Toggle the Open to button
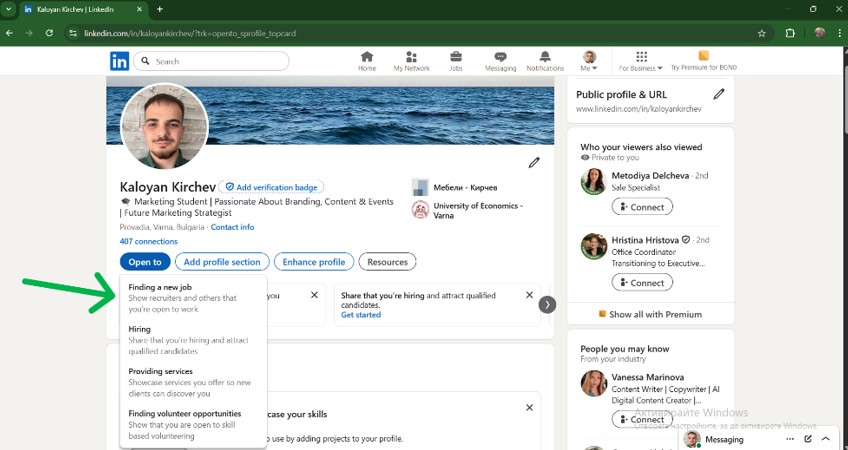Screen dimensions: 848x450 point(145,262)
